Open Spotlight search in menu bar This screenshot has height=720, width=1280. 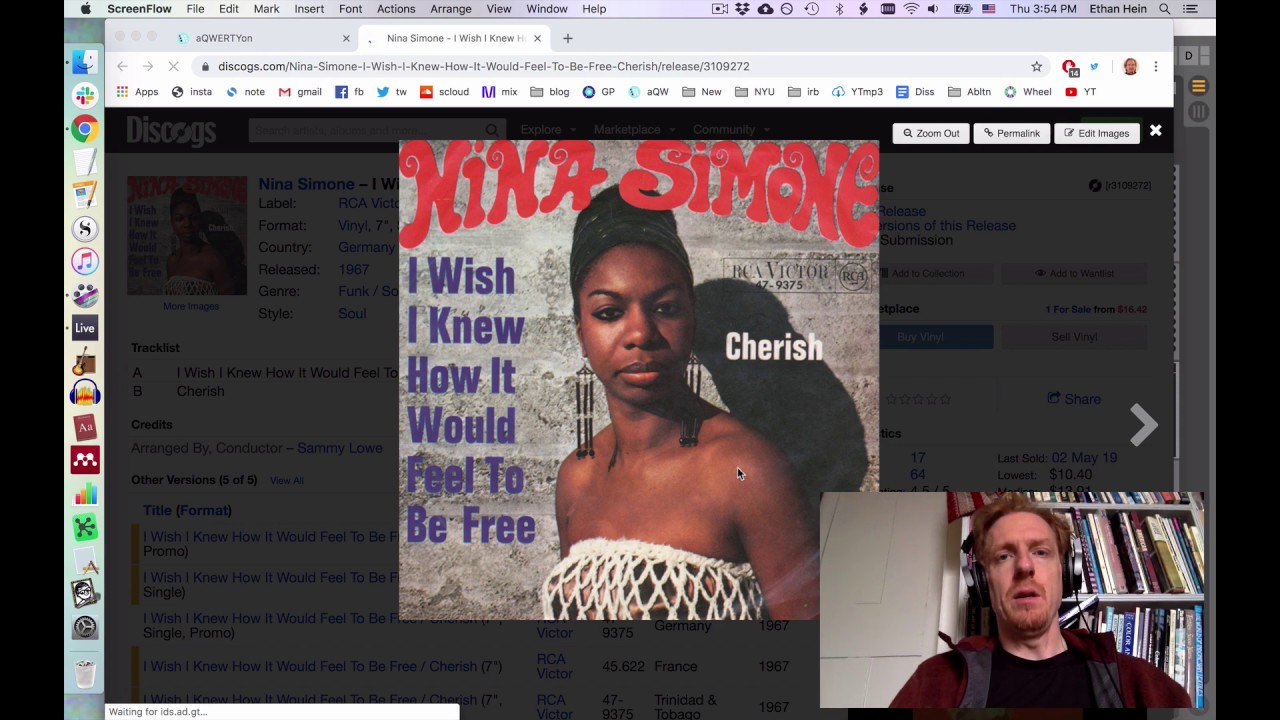(x=1165, y=9)
